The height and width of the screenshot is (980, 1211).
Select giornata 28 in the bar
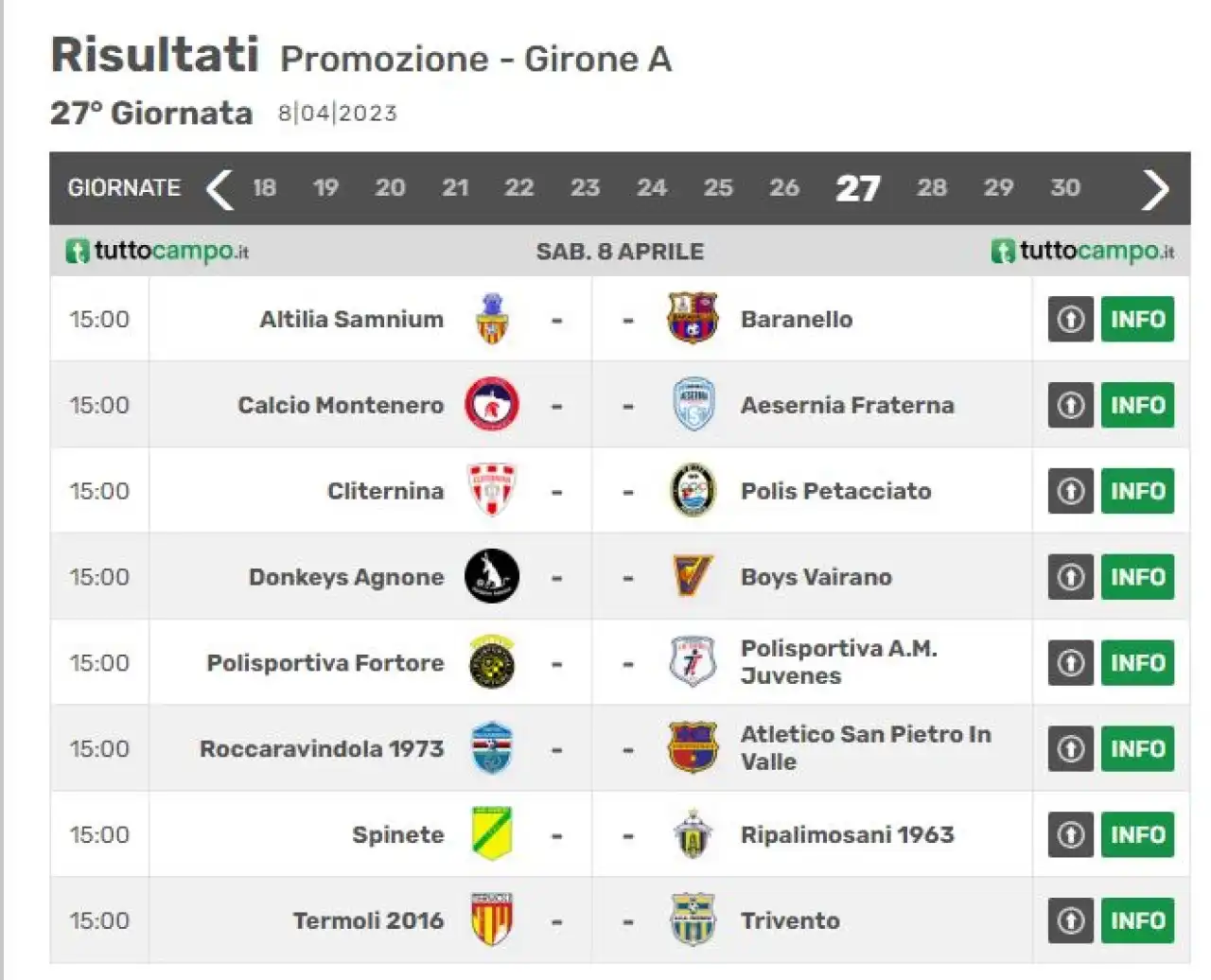932,187
